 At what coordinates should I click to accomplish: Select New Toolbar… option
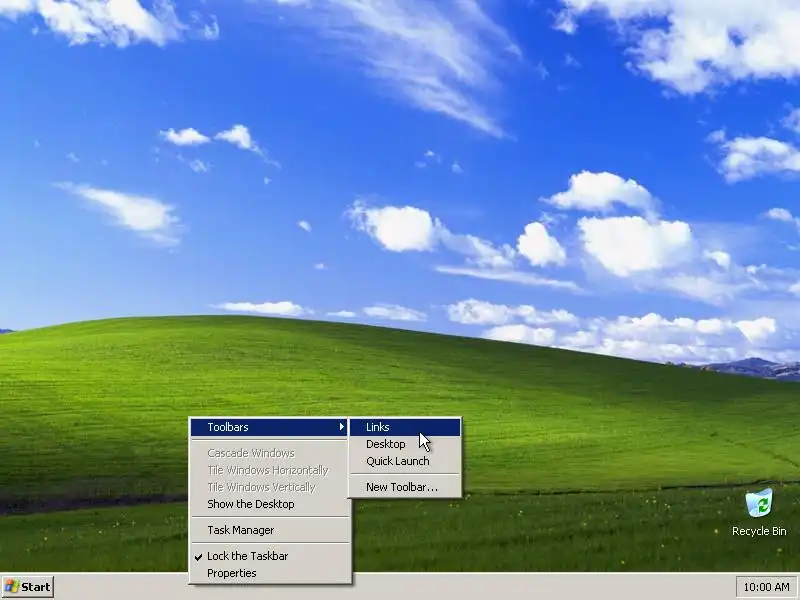tap(405, 487)
